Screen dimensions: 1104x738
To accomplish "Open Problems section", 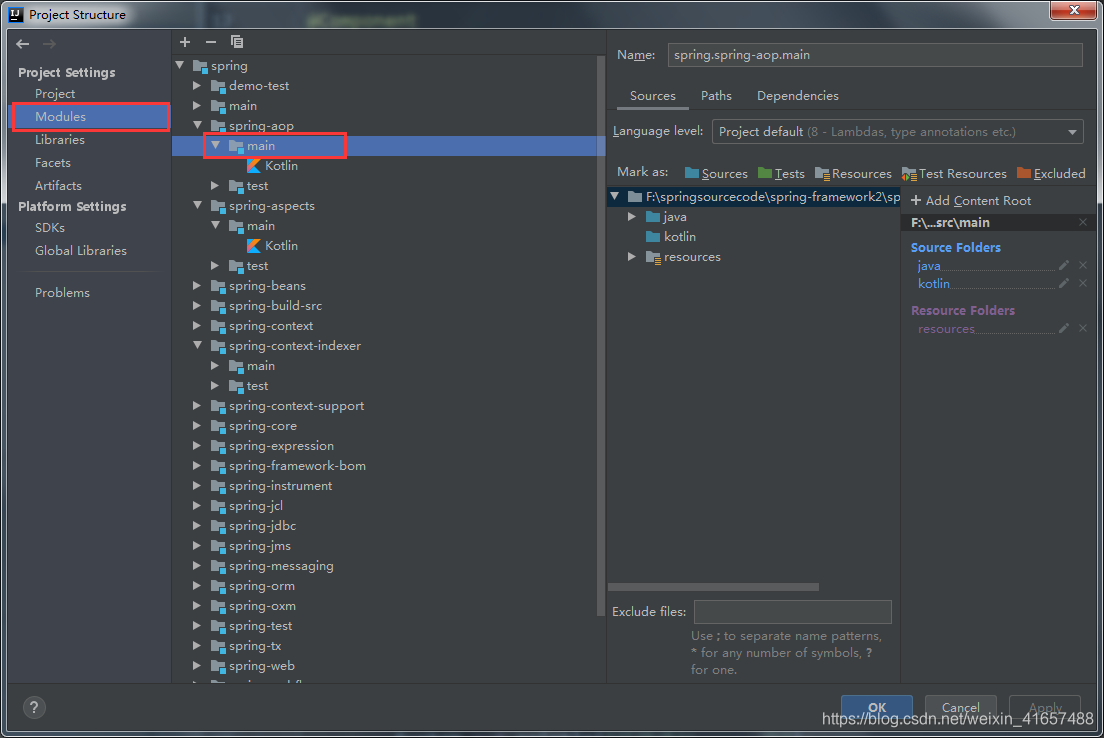I will 63,292.
